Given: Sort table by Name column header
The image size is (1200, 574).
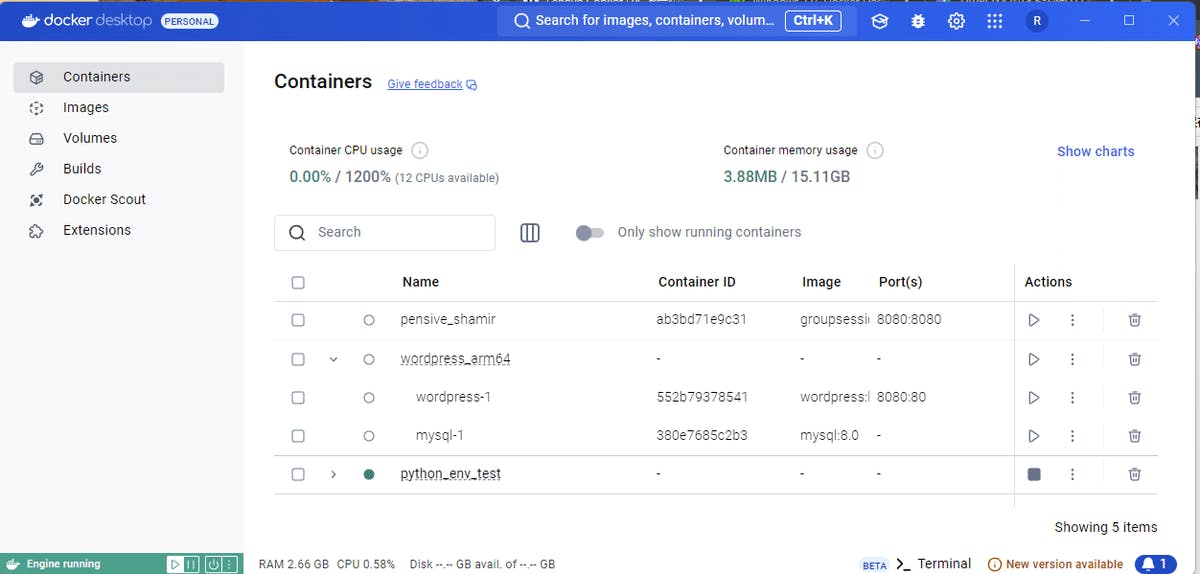Looking at the screenshot, I should coord(420,282).
